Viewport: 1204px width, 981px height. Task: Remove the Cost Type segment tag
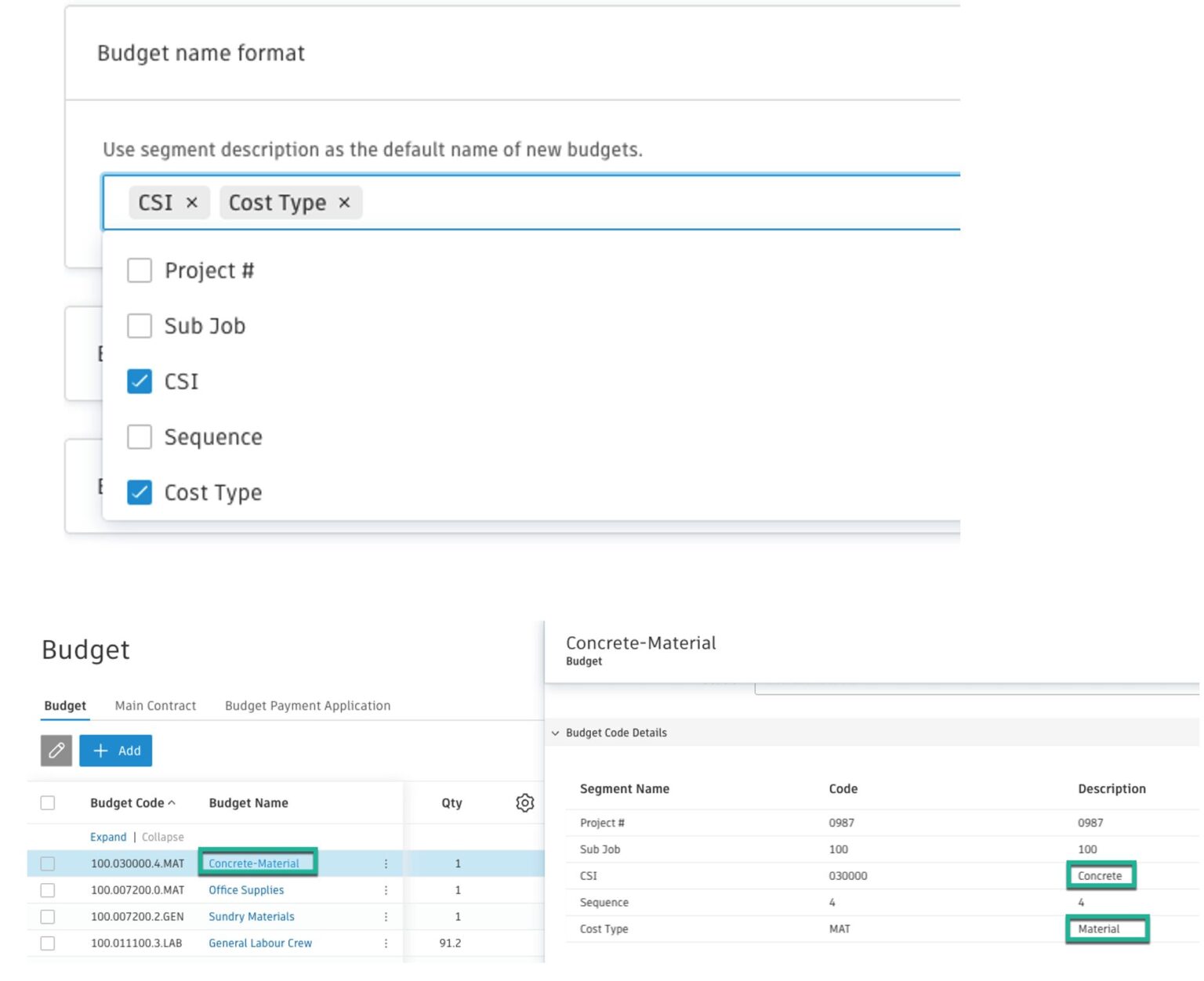pos(343,202)
